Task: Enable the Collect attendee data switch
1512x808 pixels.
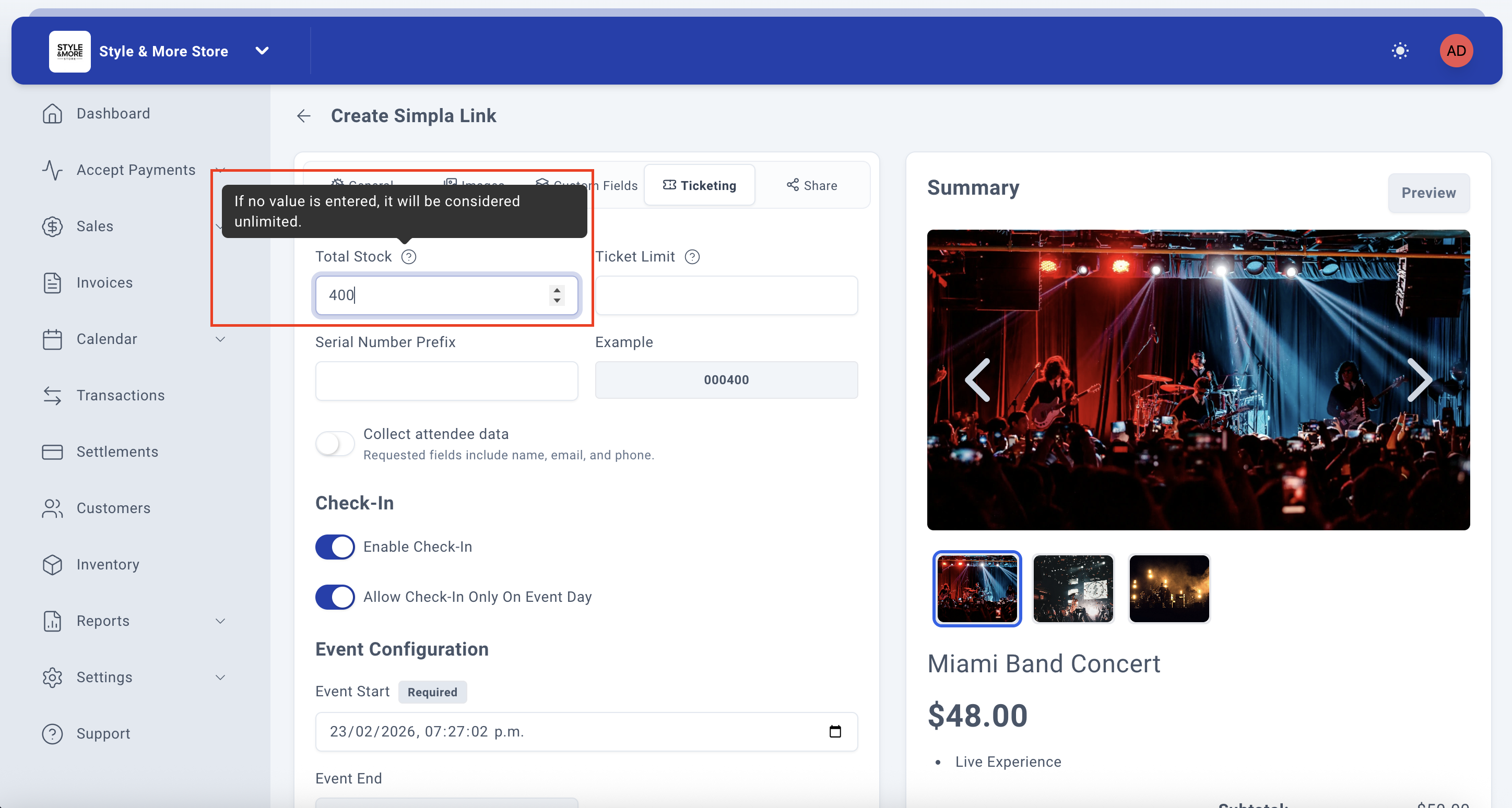Action: (335, 444)
